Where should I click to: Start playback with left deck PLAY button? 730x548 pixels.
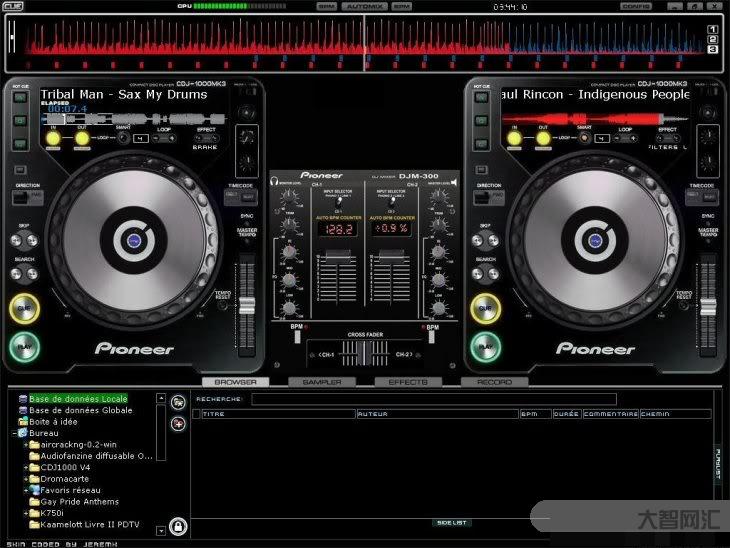click(x=24, y=347)
